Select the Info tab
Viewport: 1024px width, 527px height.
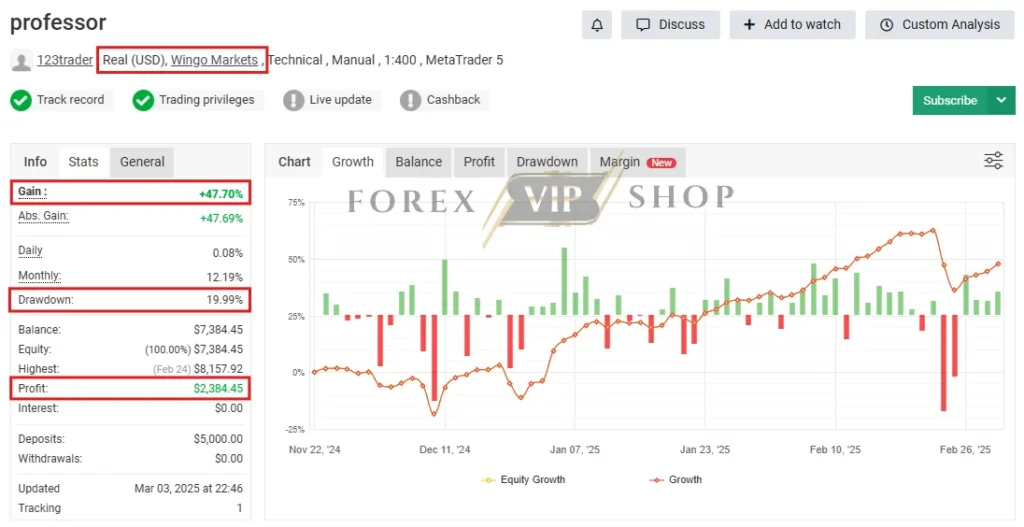tap(35, 161)
